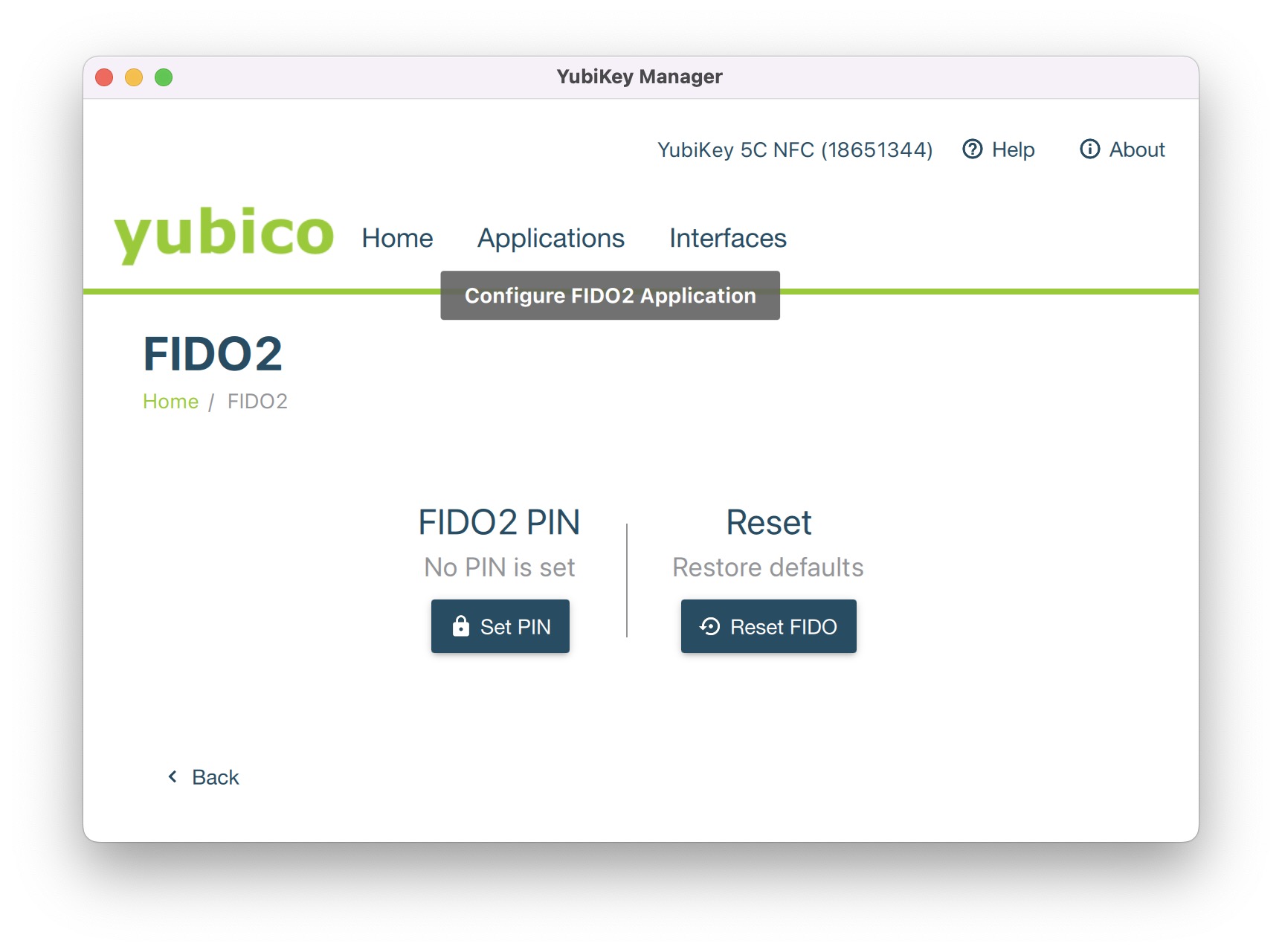Click the lock icon on Set PIN

[x=461, y=626]
